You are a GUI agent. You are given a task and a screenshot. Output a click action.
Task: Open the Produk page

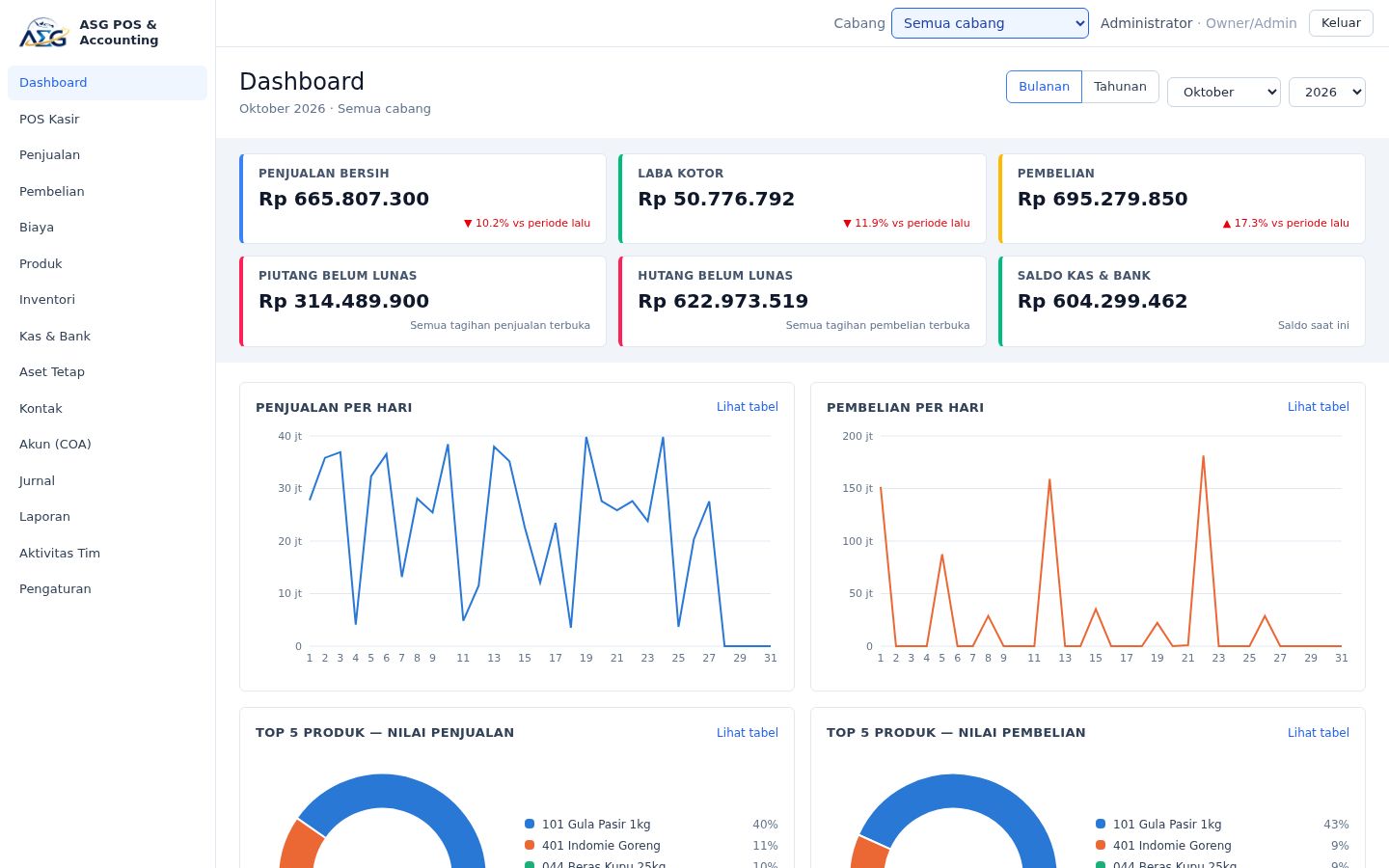pos(107,263)
